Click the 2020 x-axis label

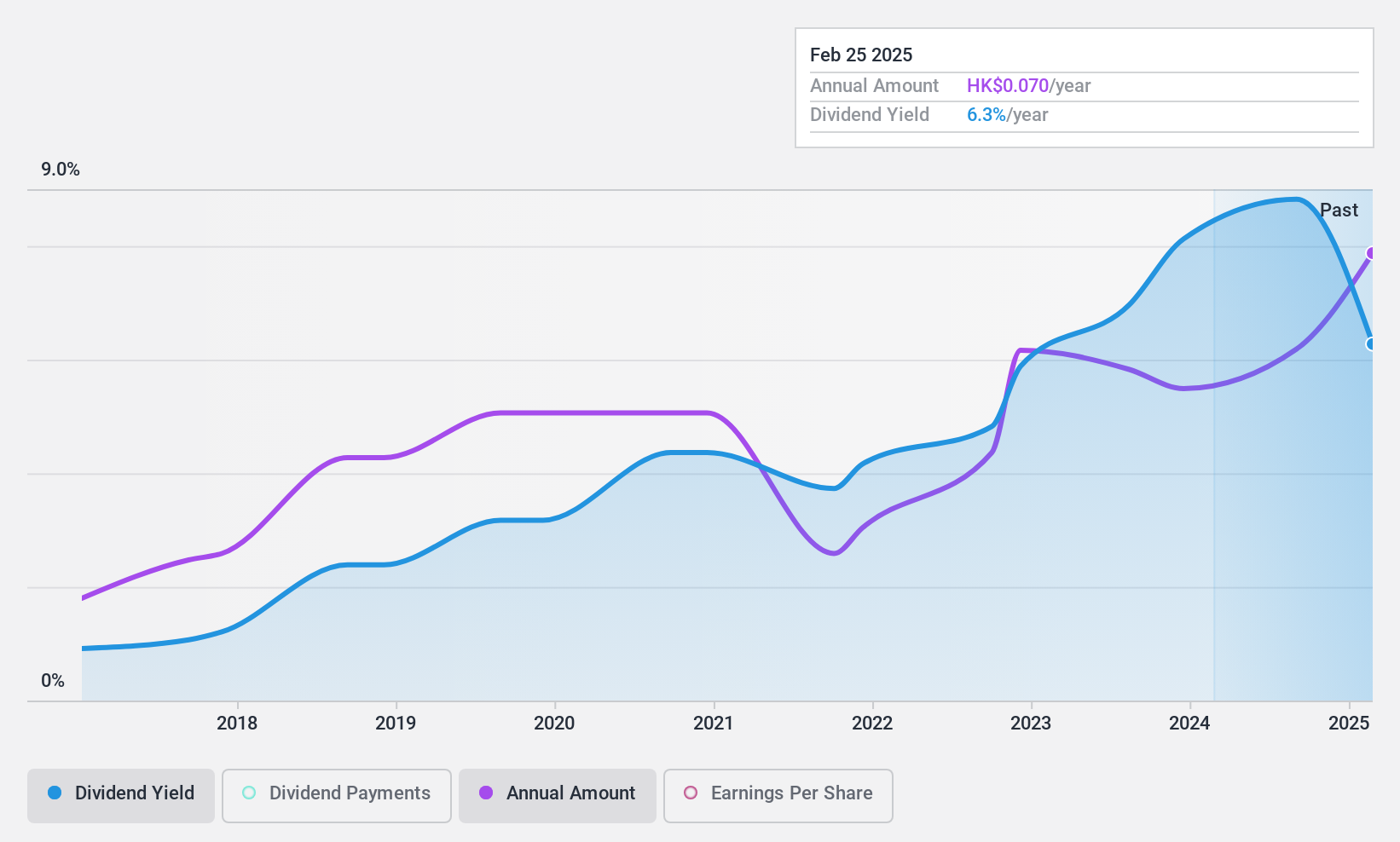pos(554,723)
